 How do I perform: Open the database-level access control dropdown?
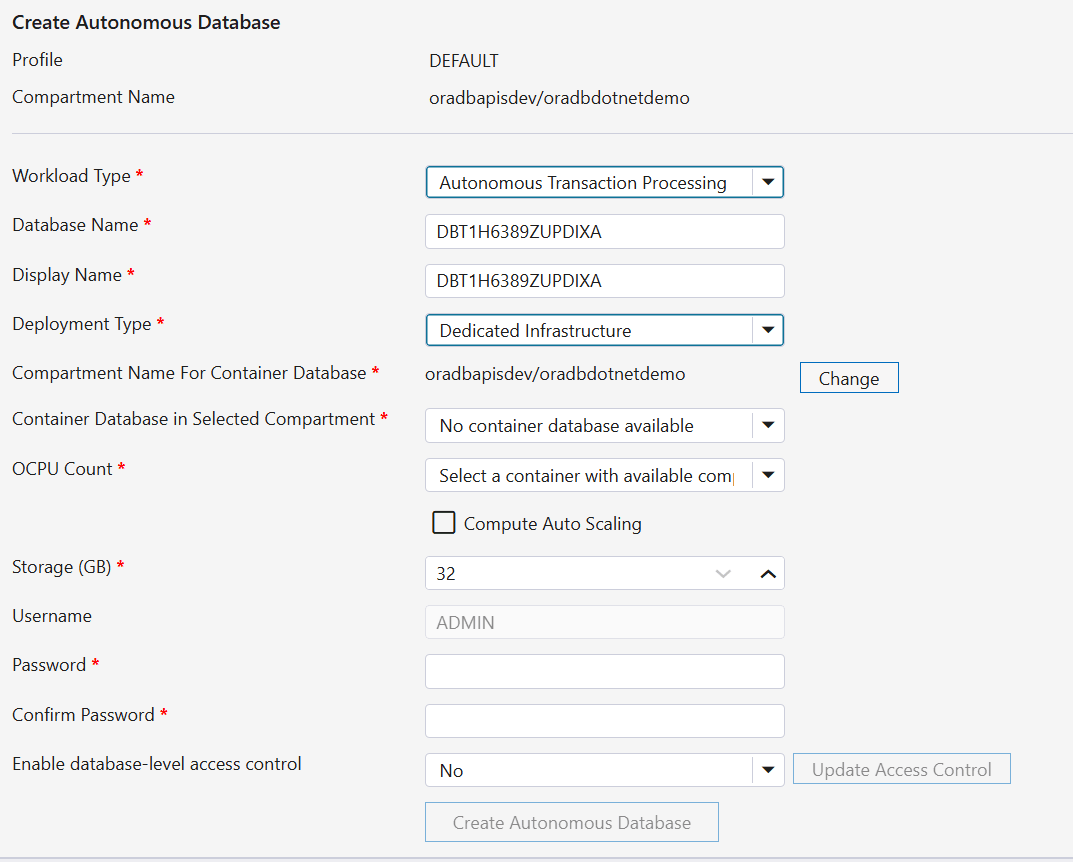pyautogui.click(x=604, y=770)
